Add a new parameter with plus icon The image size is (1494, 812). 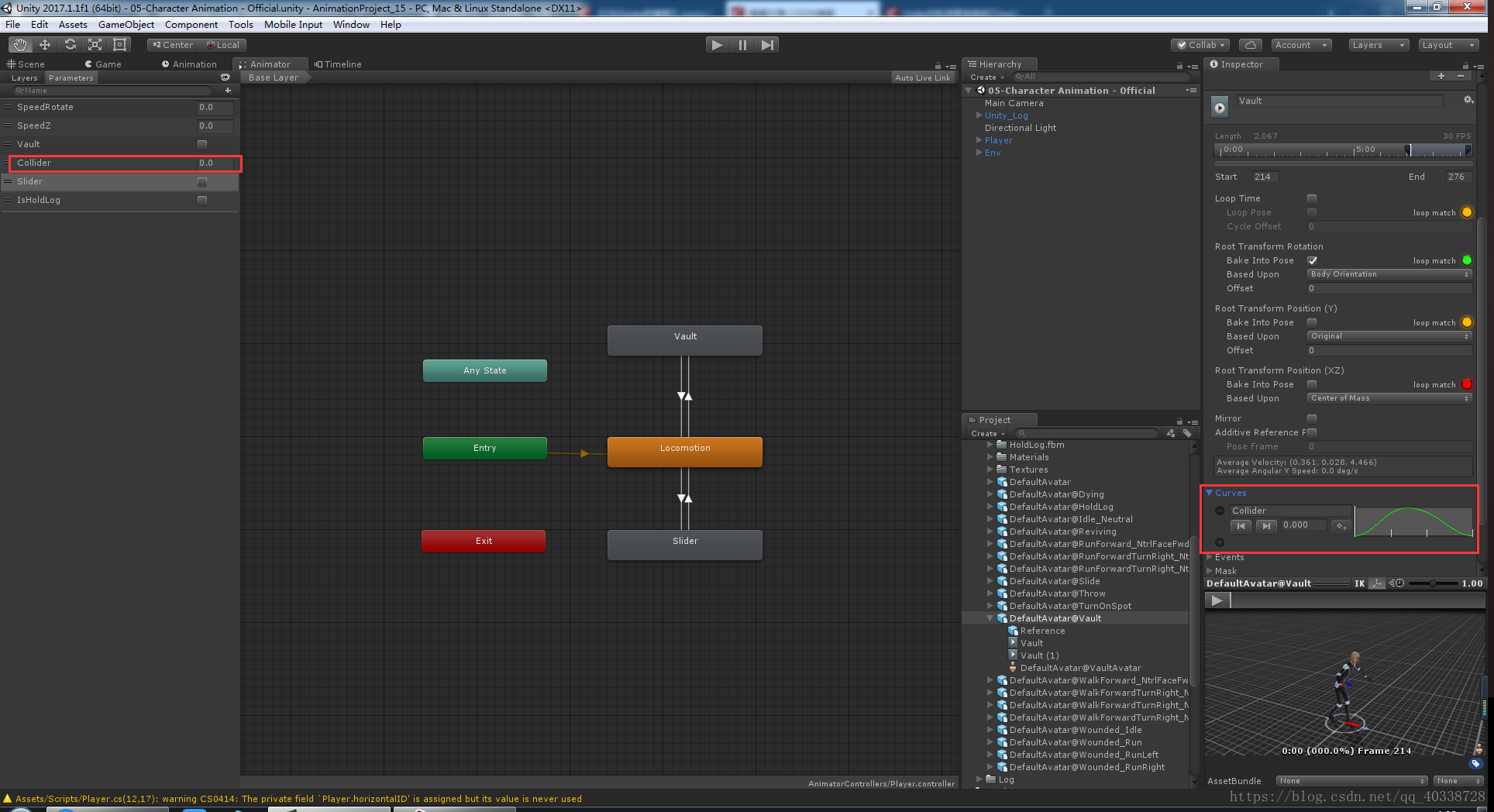coord(228,91)
